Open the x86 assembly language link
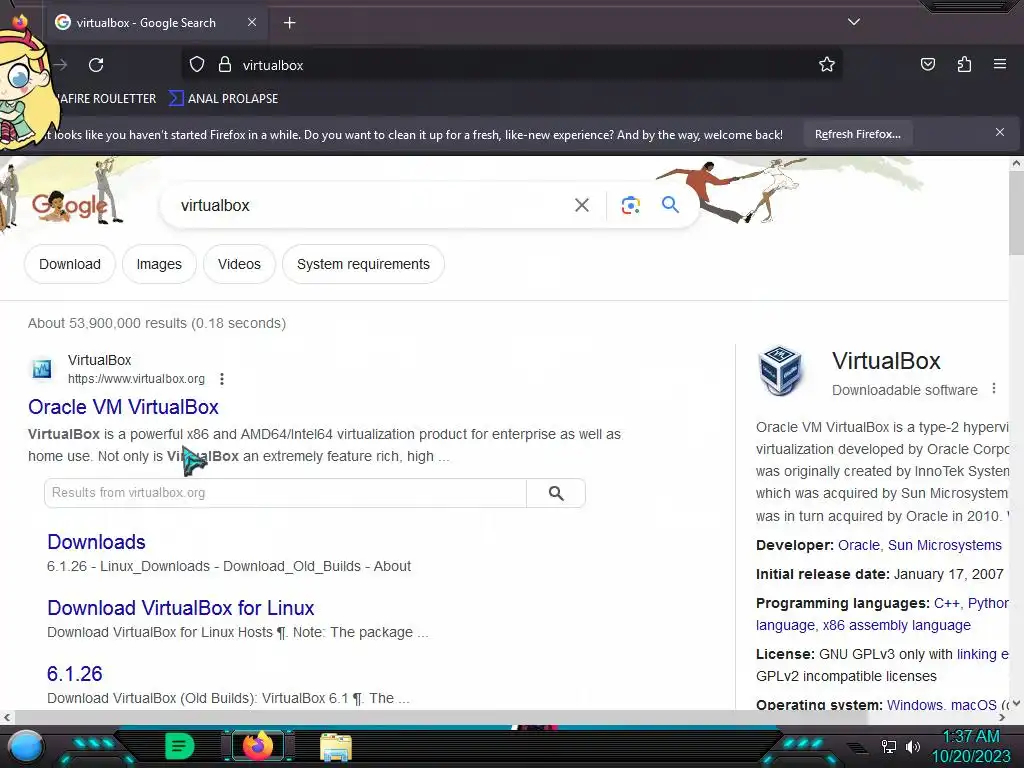1024x768 pixels. 897,626
